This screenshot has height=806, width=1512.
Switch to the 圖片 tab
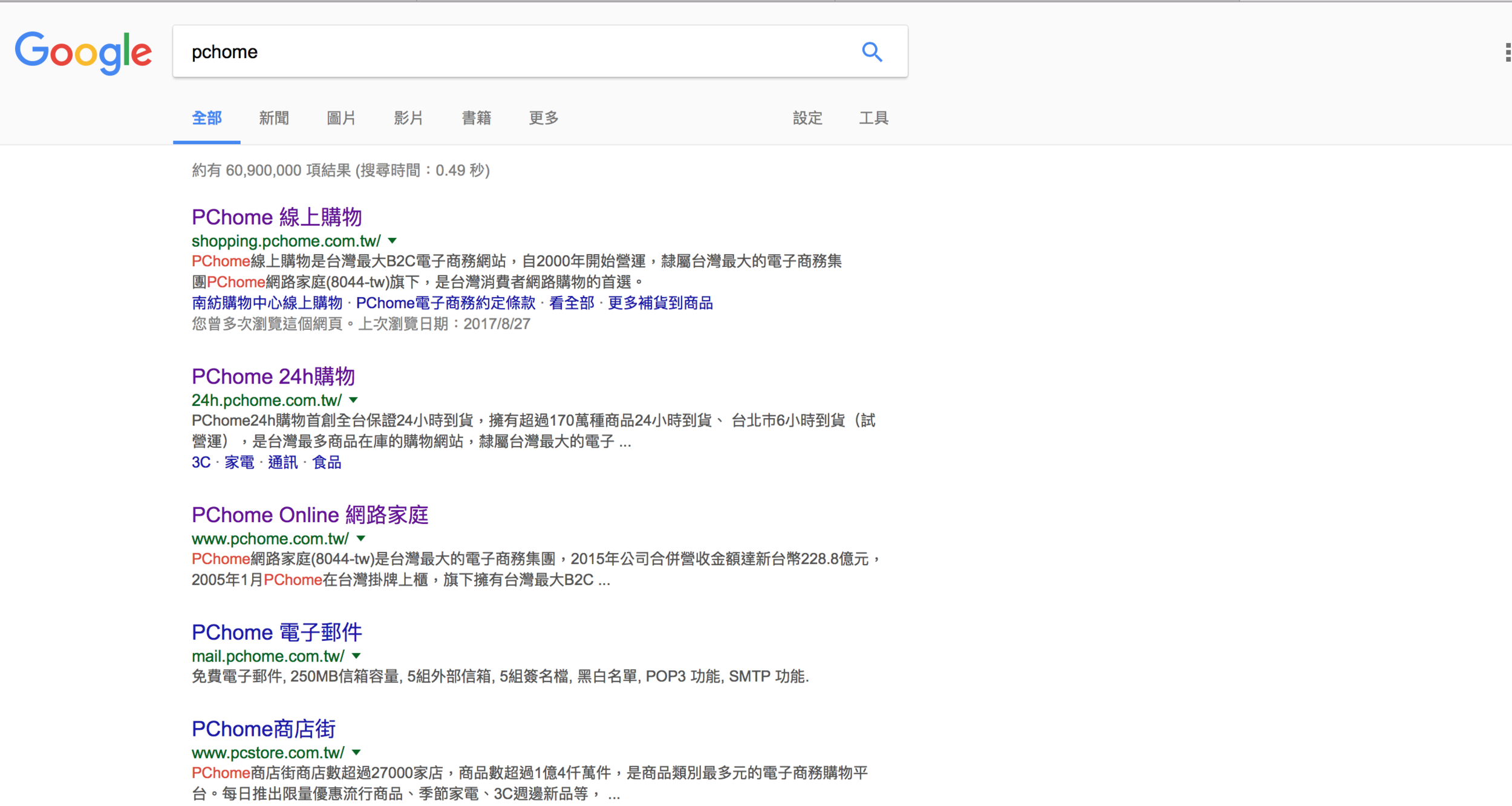341,118
